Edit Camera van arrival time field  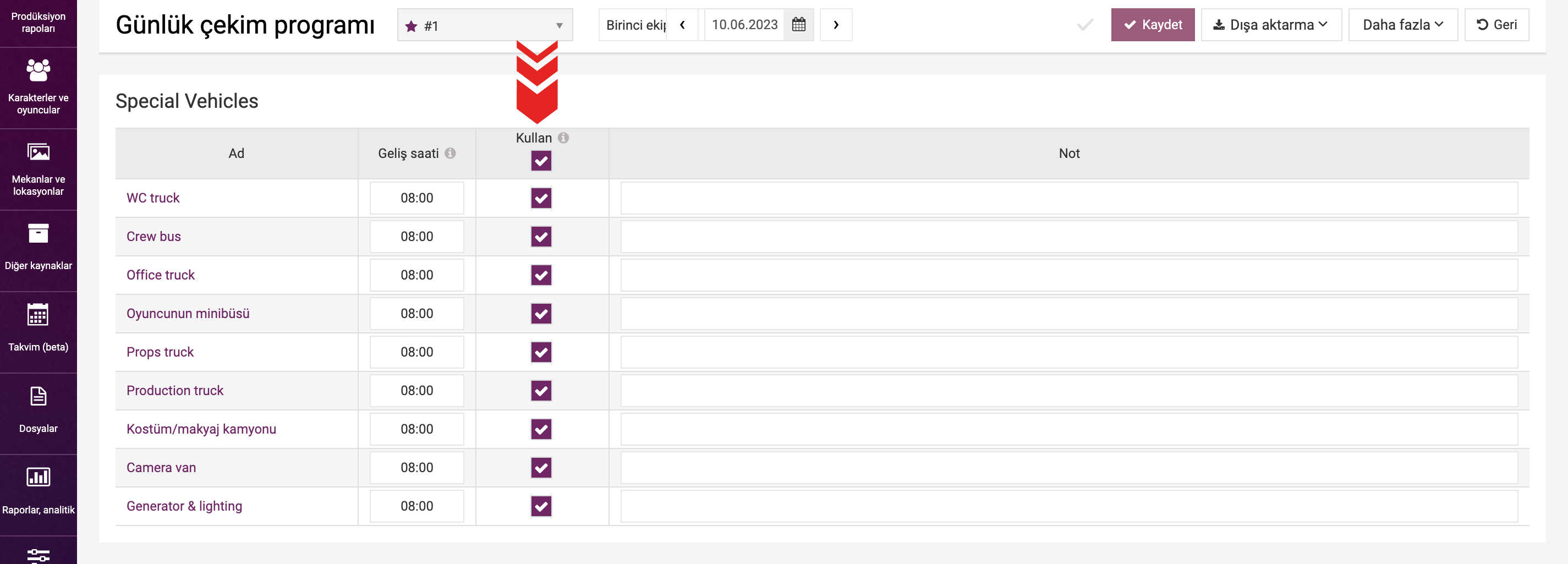click(x=417, y=468)
